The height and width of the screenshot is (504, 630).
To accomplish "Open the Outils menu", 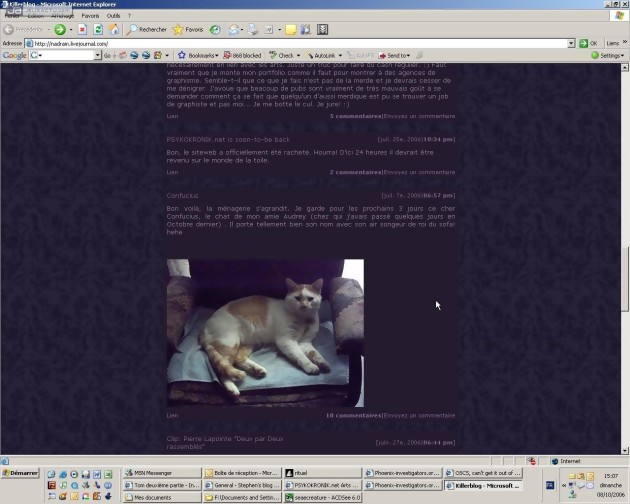I will tap(113, 16).
